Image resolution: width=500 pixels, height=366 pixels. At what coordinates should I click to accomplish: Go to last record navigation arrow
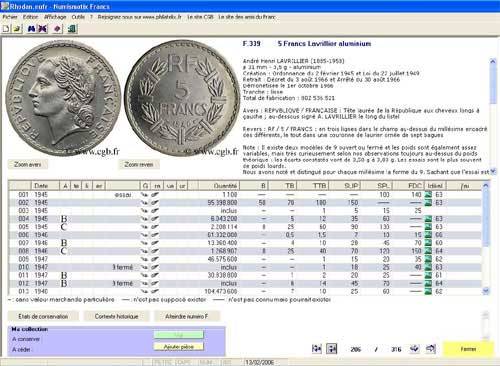tap(431, 349)
